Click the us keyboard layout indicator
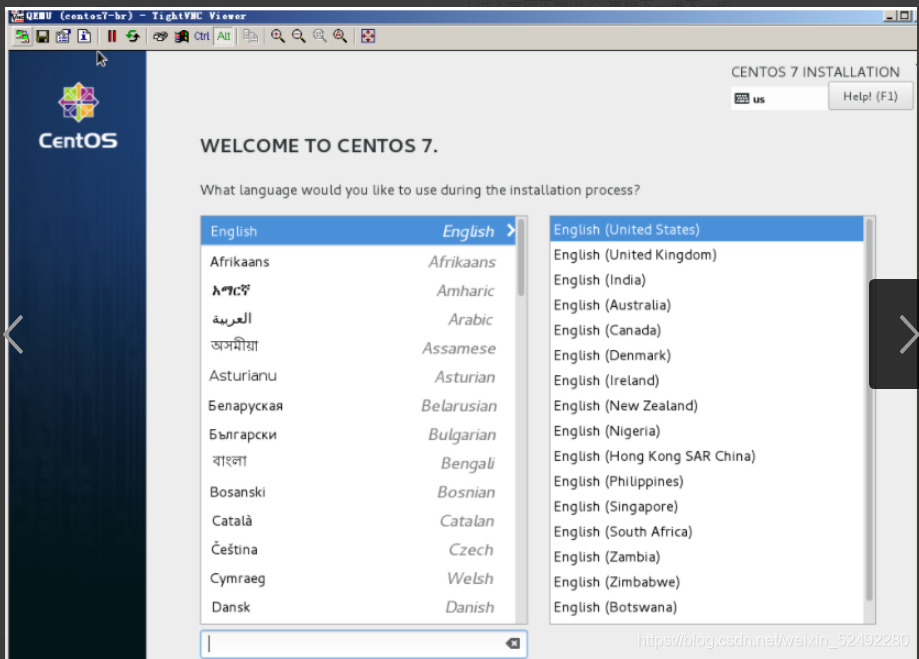Viewport: 919px width, 659px height. (x=779, y=98)
